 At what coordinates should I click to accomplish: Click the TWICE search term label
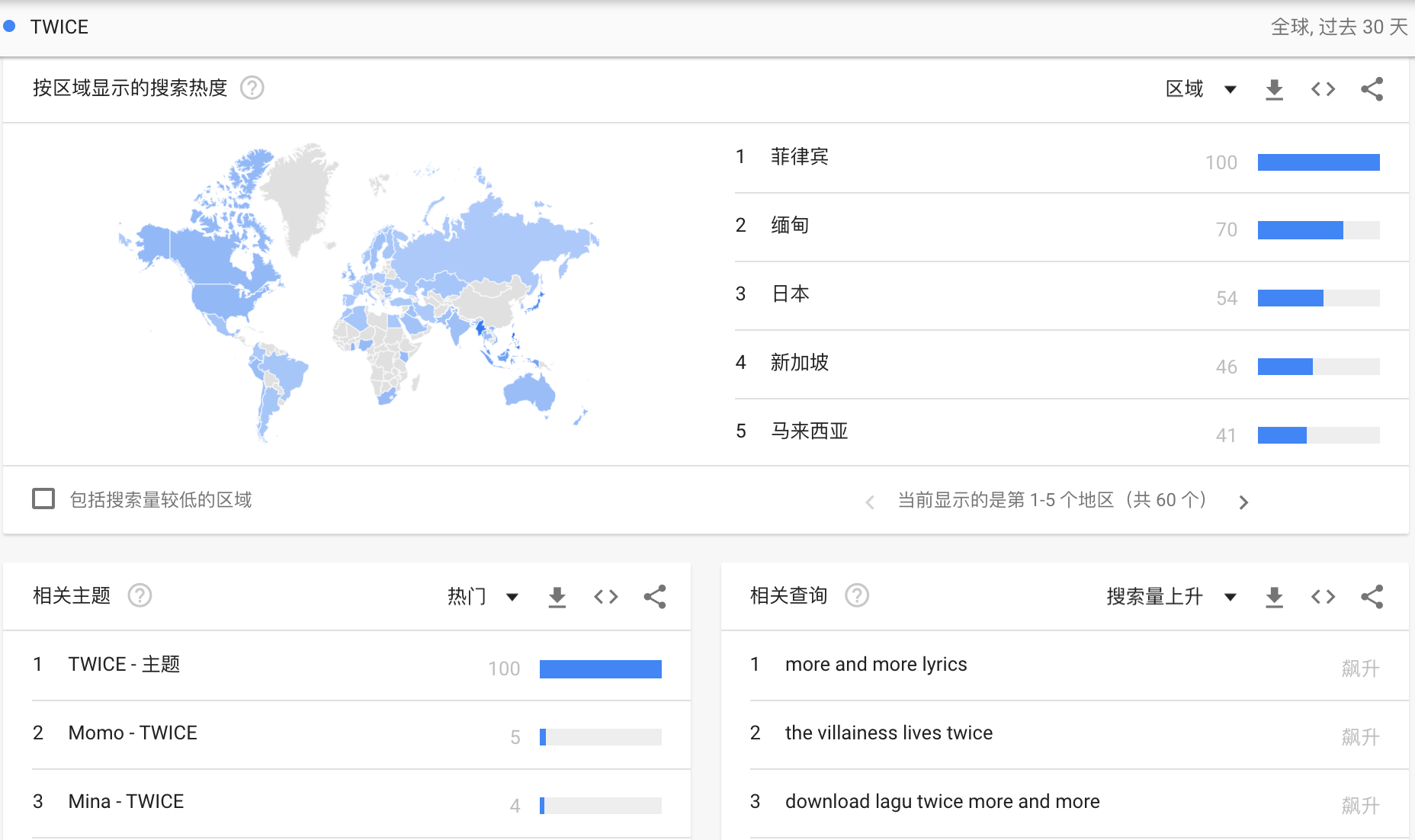click(x=59, y=27)
